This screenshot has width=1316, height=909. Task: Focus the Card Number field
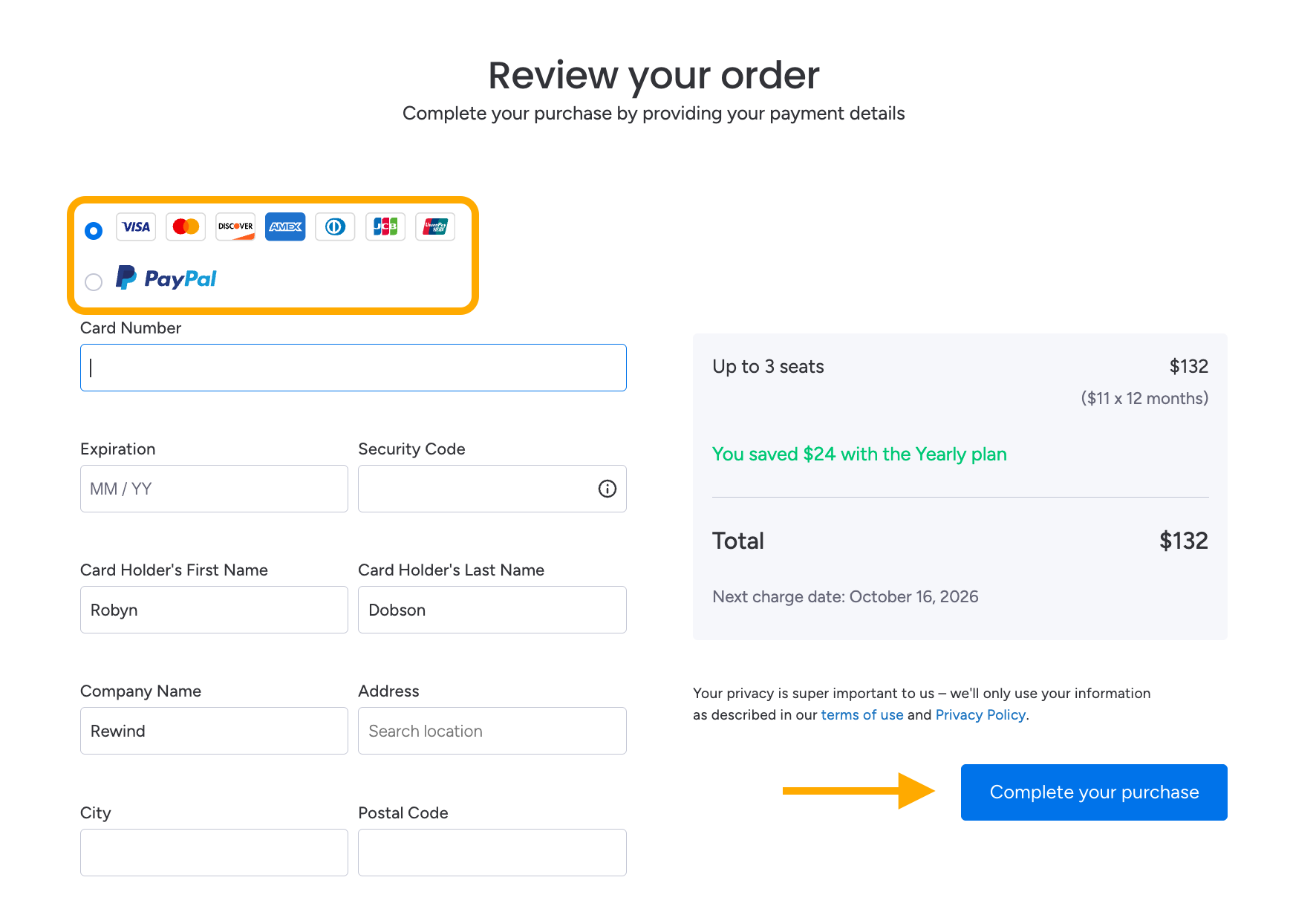(354, 368)
